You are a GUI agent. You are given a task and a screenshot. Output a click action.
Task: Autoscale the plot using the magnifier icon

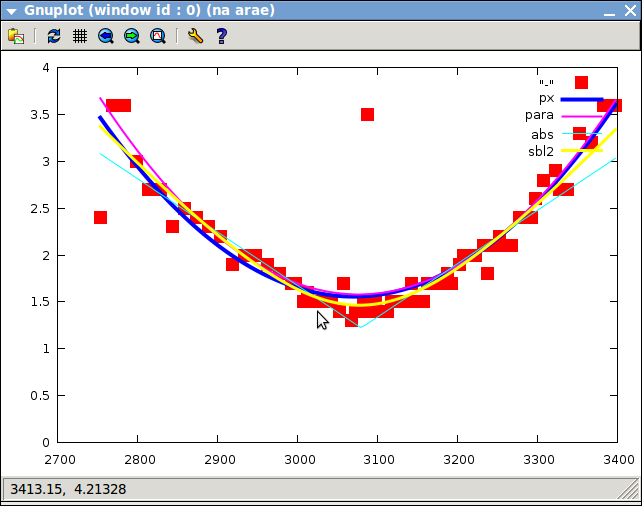point(158,36)
